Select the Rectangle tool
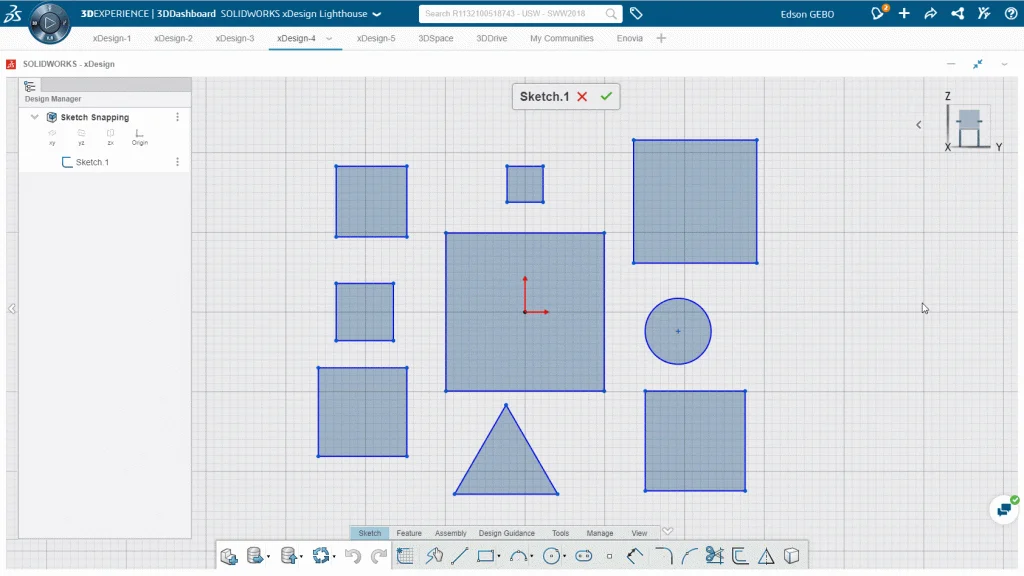 point(485,556)
